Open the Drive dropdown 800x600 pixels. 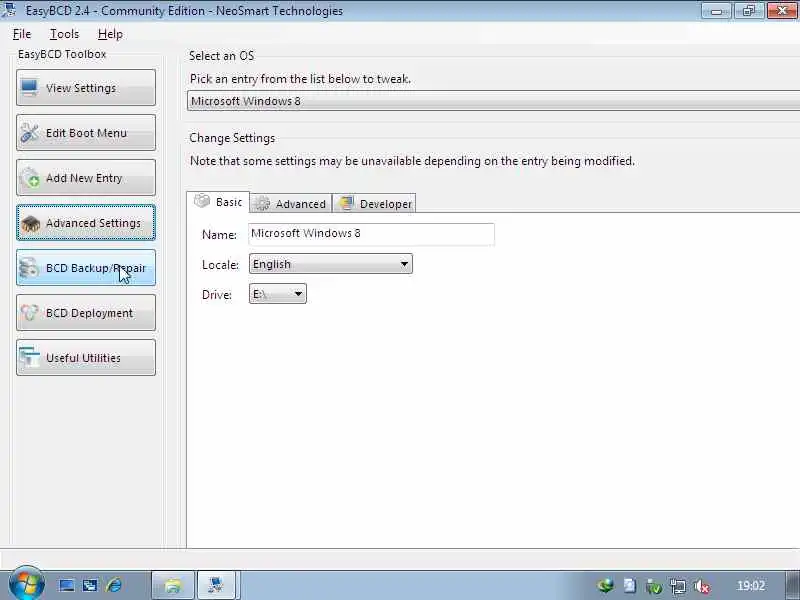tap(278, 294)
